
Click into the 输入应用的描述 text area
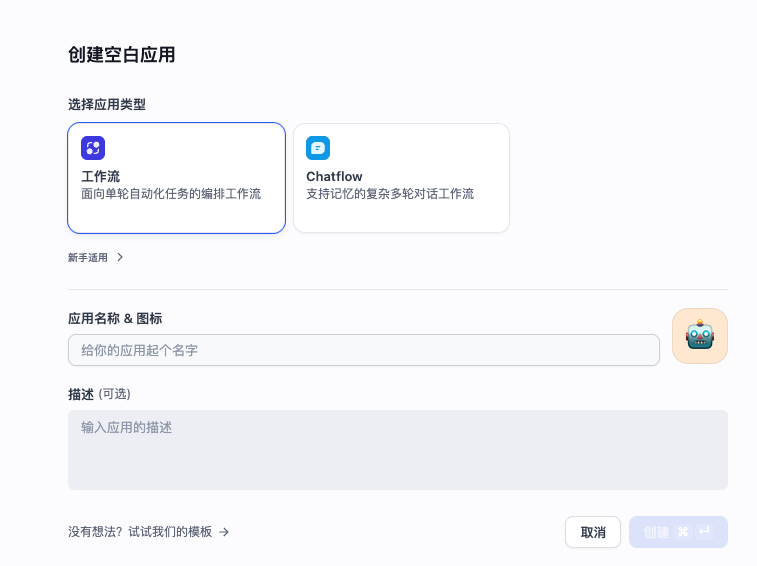click(397, 450)
